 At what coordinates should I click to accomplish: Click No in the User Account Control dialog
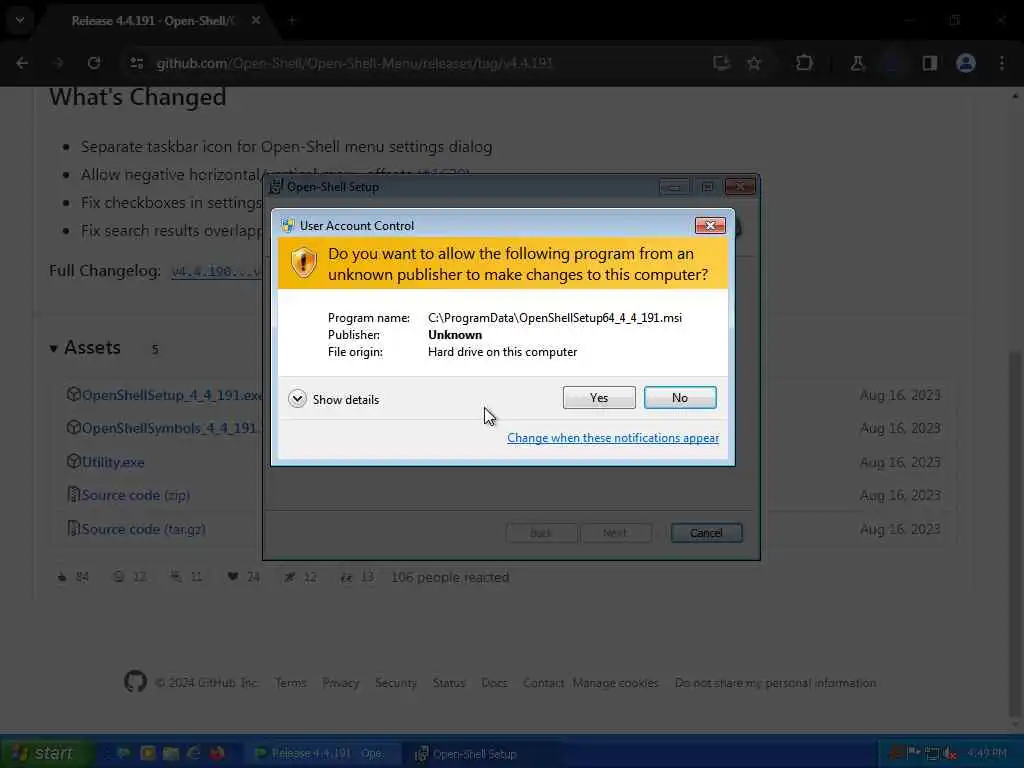tap(680, 398)
